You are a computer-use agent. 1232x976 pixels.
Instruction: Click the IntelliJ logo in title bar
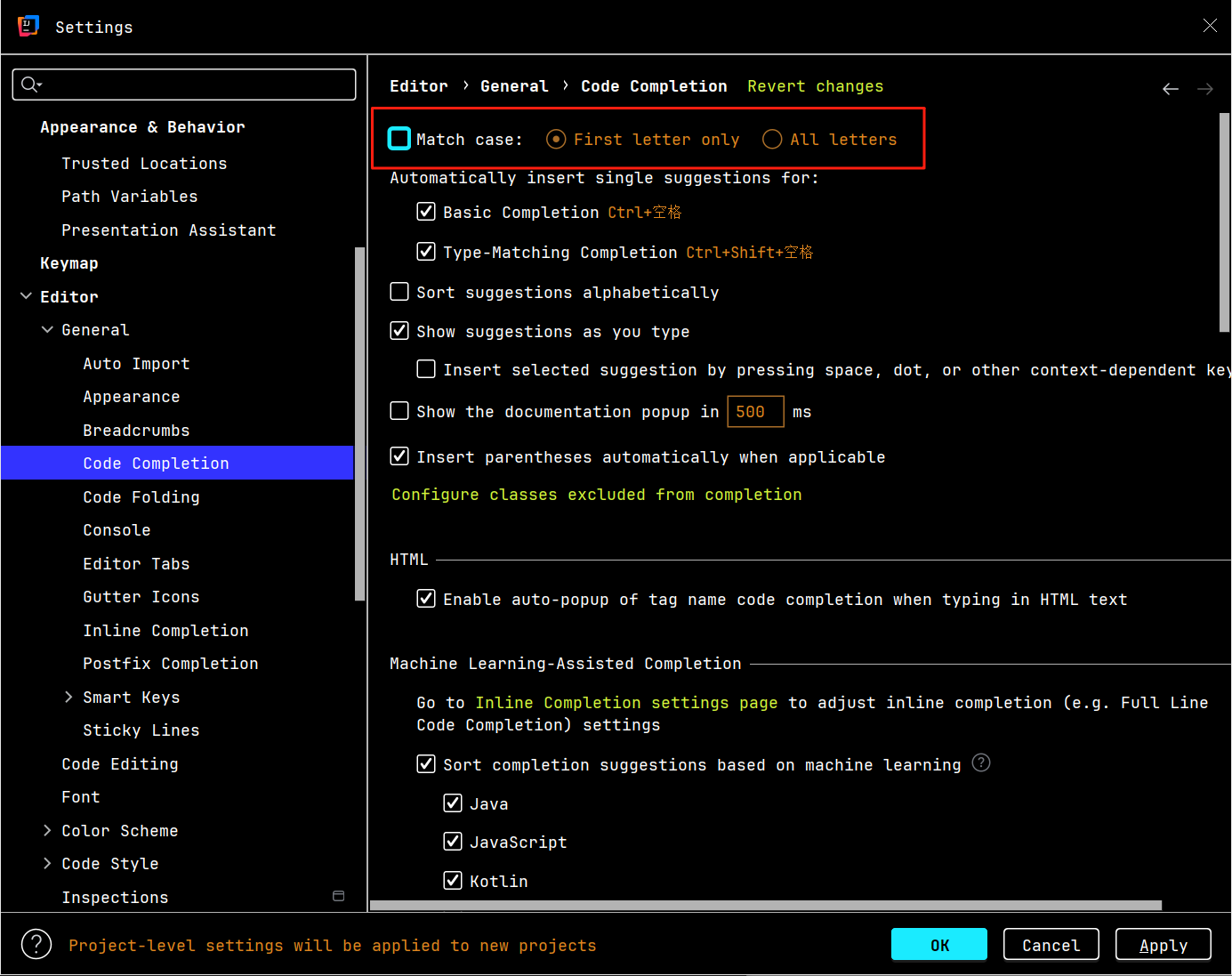28,27
